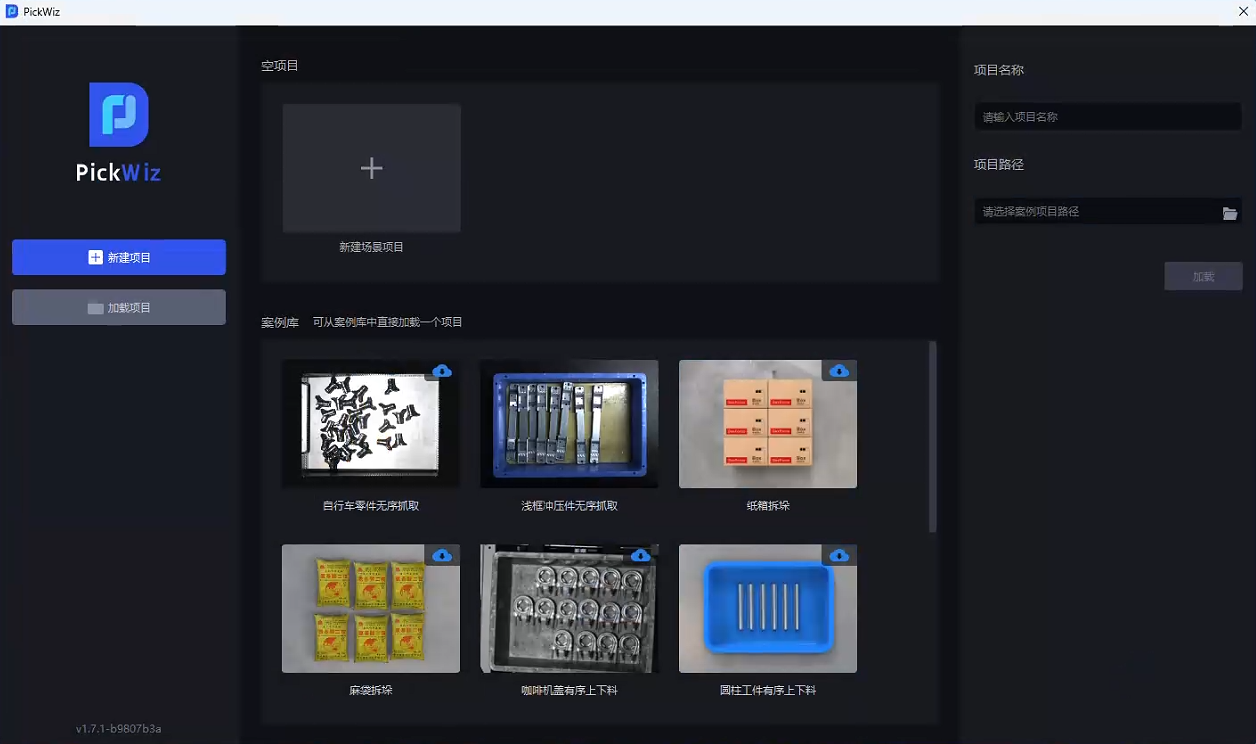Close the PickWiz window
Screen dimensions: 1256x744
pos(1243,12)
